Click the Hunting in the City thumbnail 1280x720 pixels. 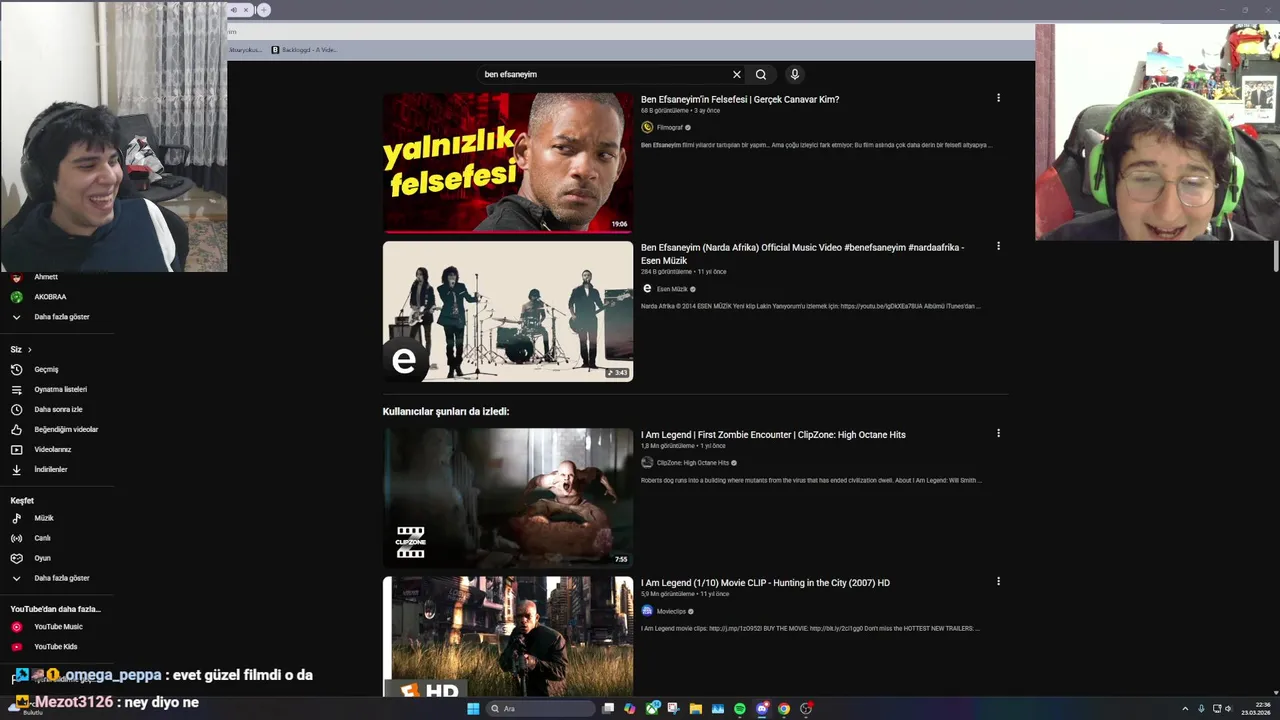click(x=508, y=636)
